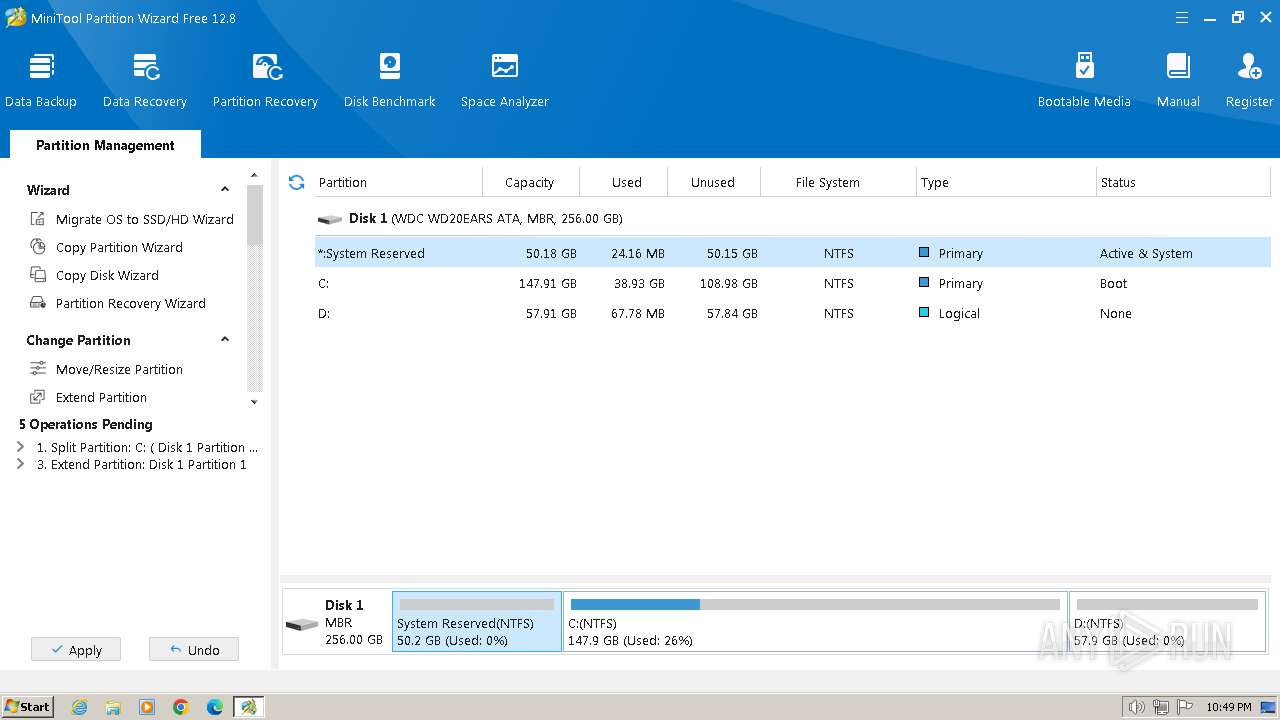This screenshot has height=720, width=1280.
Task: Collapse the Wizard section
Action: pyautogui.click(x=225, y=190)
